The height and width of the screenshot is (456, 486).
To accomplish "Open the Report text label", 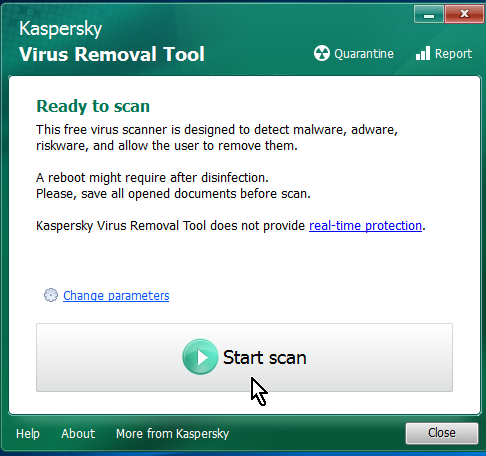I will (x=453, y=54).
